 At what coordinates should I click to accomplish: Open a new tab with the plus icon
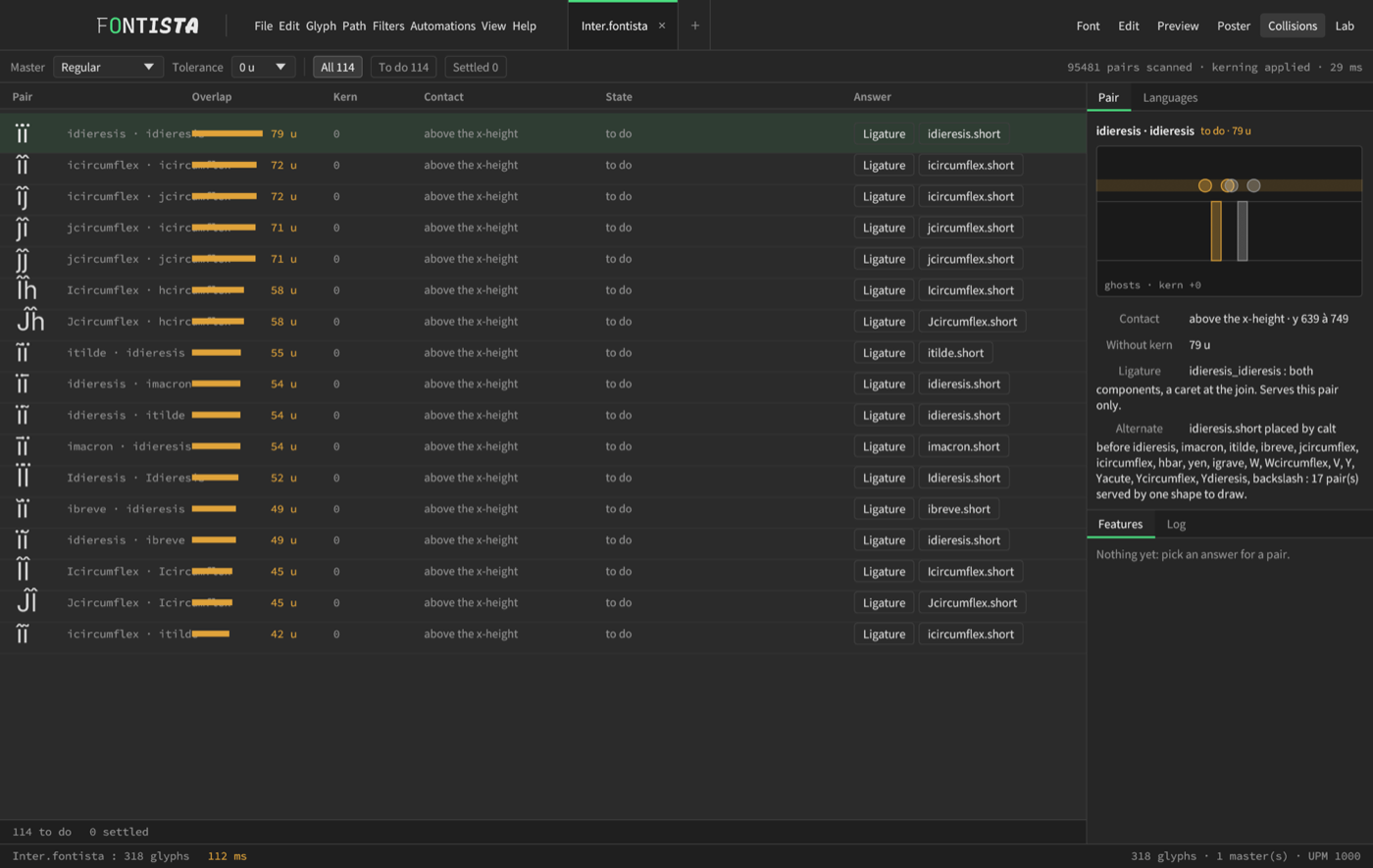pos(694,26)
